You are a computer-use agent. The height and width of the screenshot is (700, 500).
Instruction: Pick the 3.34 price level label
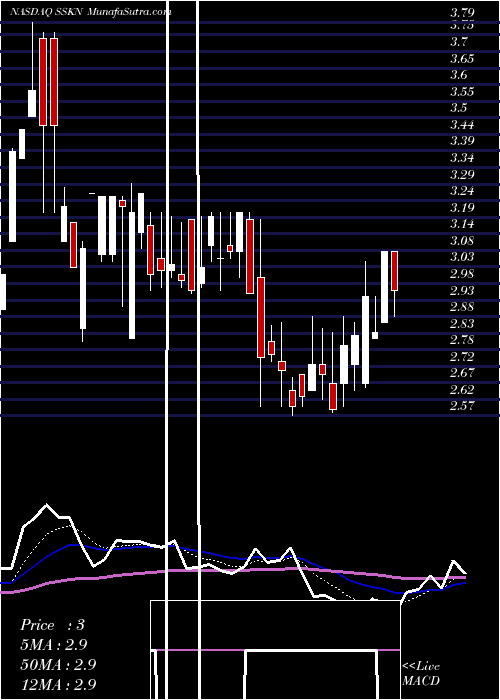point(462,158)
